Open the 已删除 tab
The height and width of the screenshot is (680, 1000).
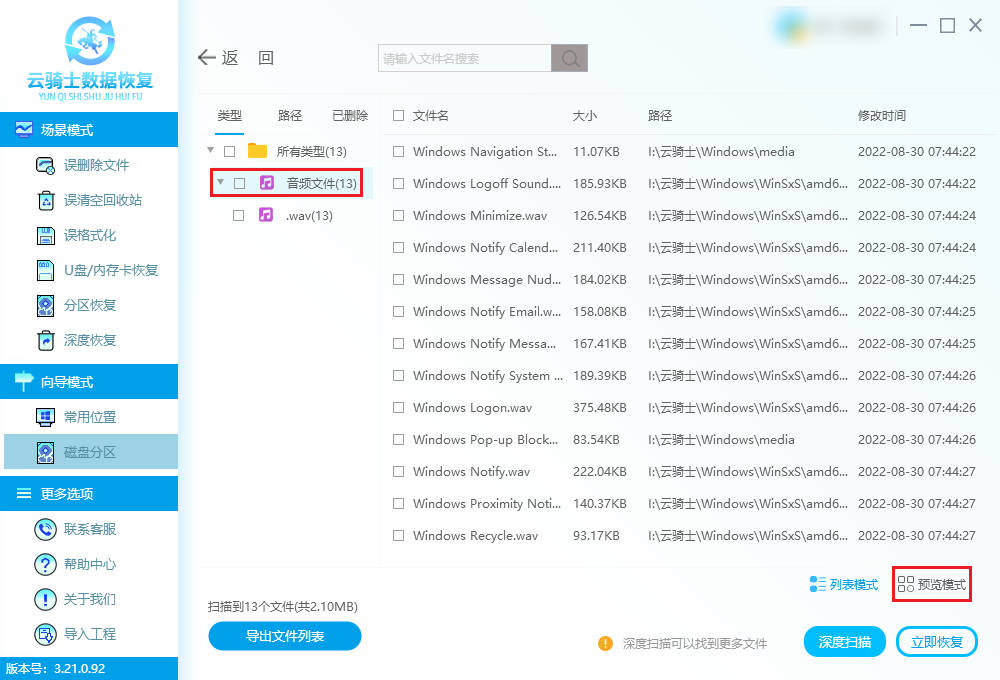coord(350,116)
